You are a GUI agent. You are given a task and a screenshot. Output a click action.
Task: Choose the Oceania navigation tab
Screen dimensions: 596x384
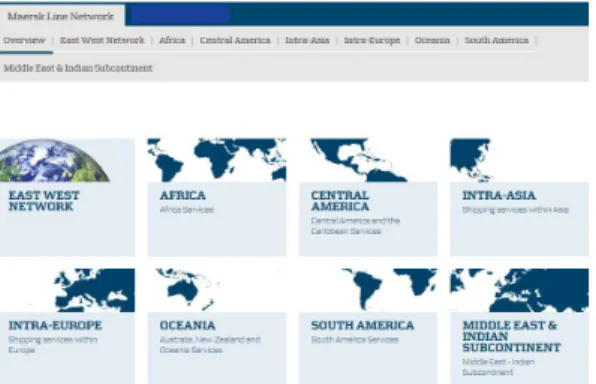432,40
